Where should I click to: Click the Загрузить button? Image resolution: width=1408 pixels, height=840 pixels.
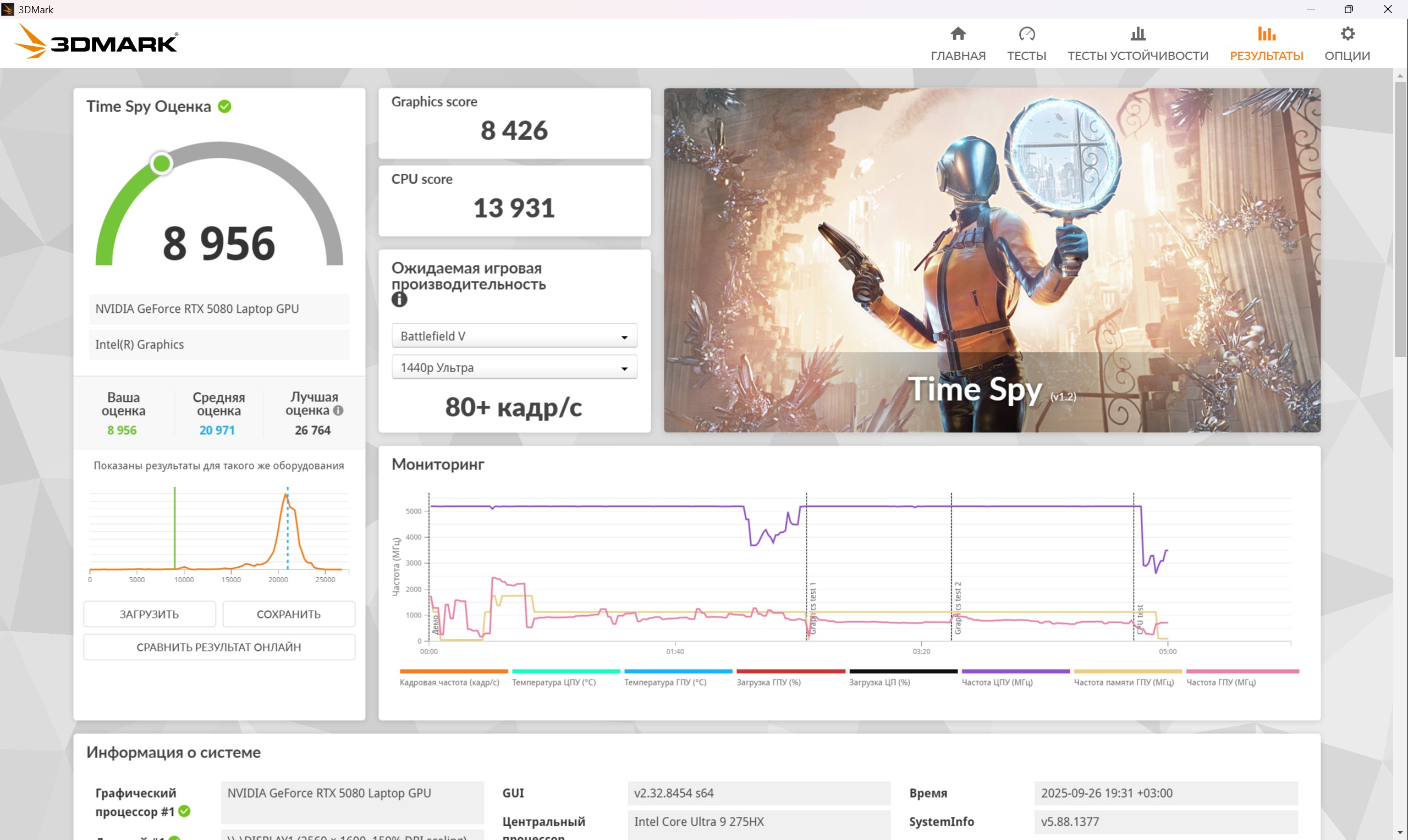click(x=150, y=614)
